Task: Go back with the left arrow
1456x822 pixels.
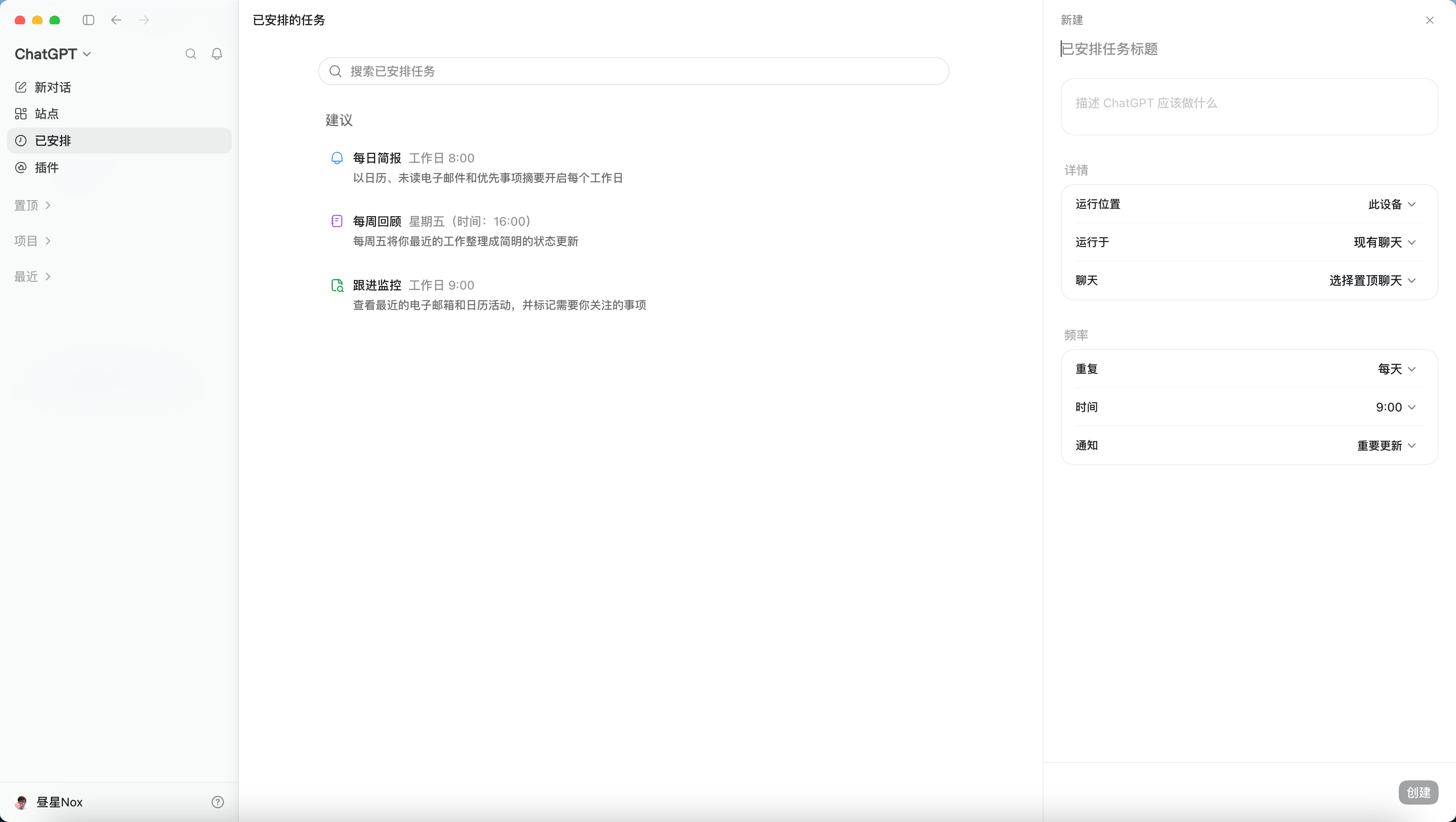Action: 116,20
